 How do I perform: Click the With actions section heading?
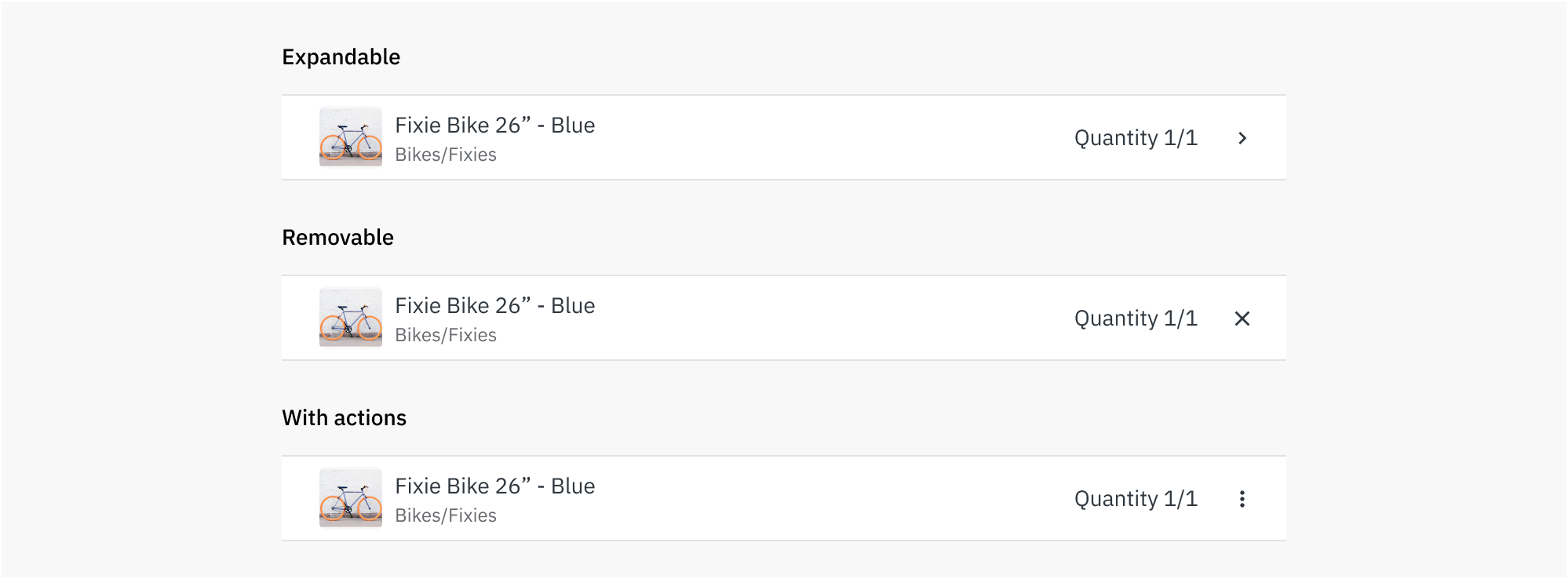[x=345, y=418]
